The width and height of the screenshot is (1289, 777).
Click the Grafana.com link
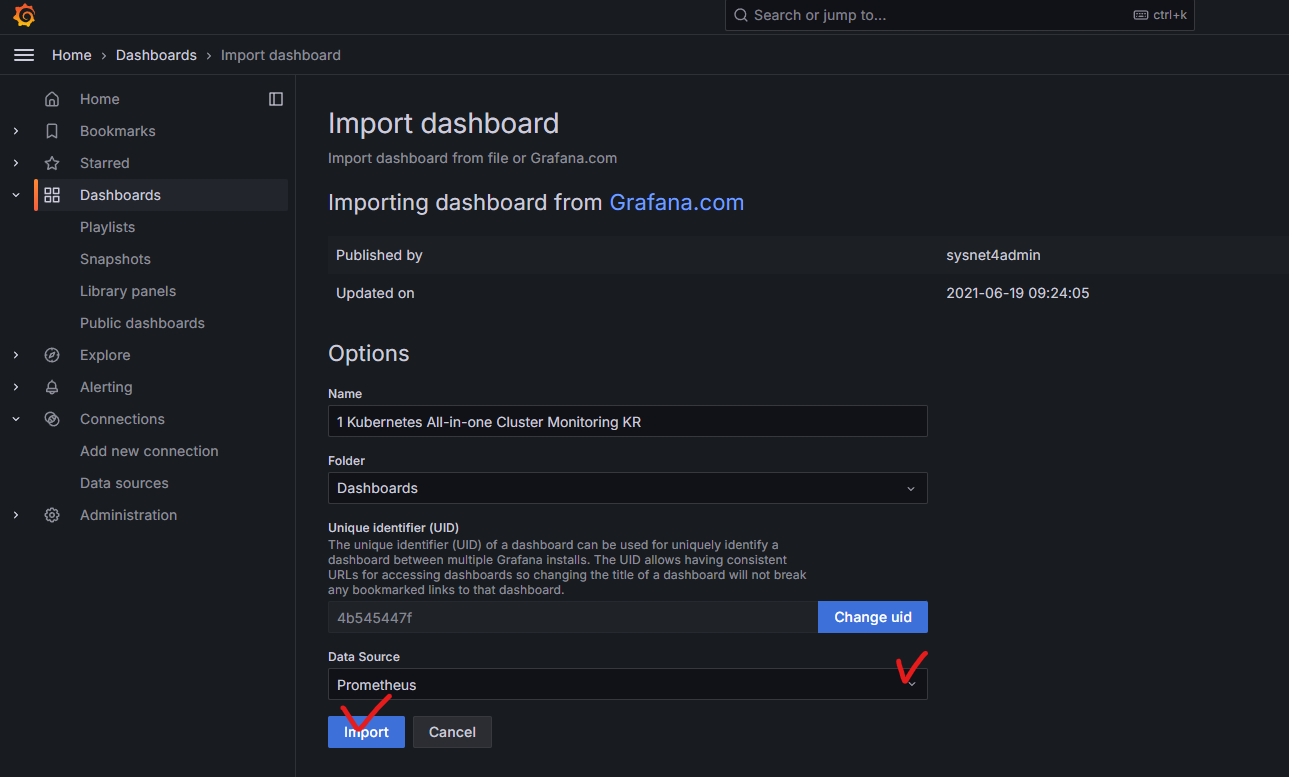677,202
